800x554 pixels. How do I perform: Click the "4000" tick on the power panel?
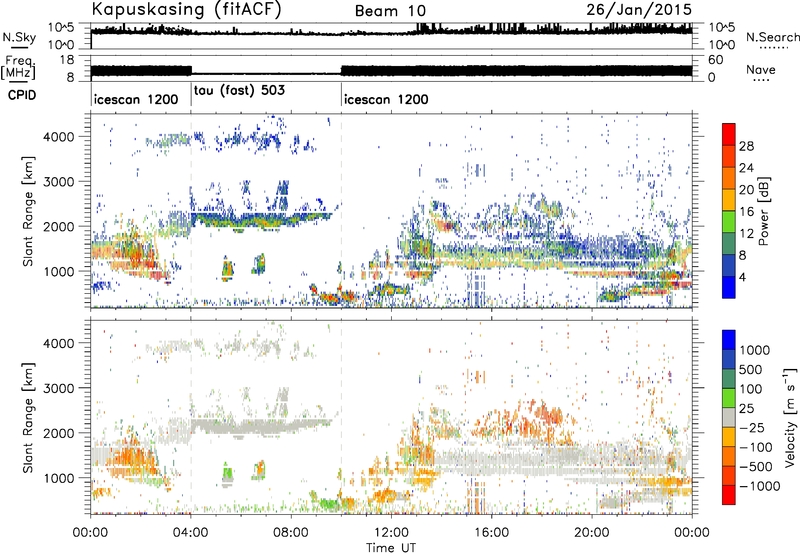click(x=58, y=137)
